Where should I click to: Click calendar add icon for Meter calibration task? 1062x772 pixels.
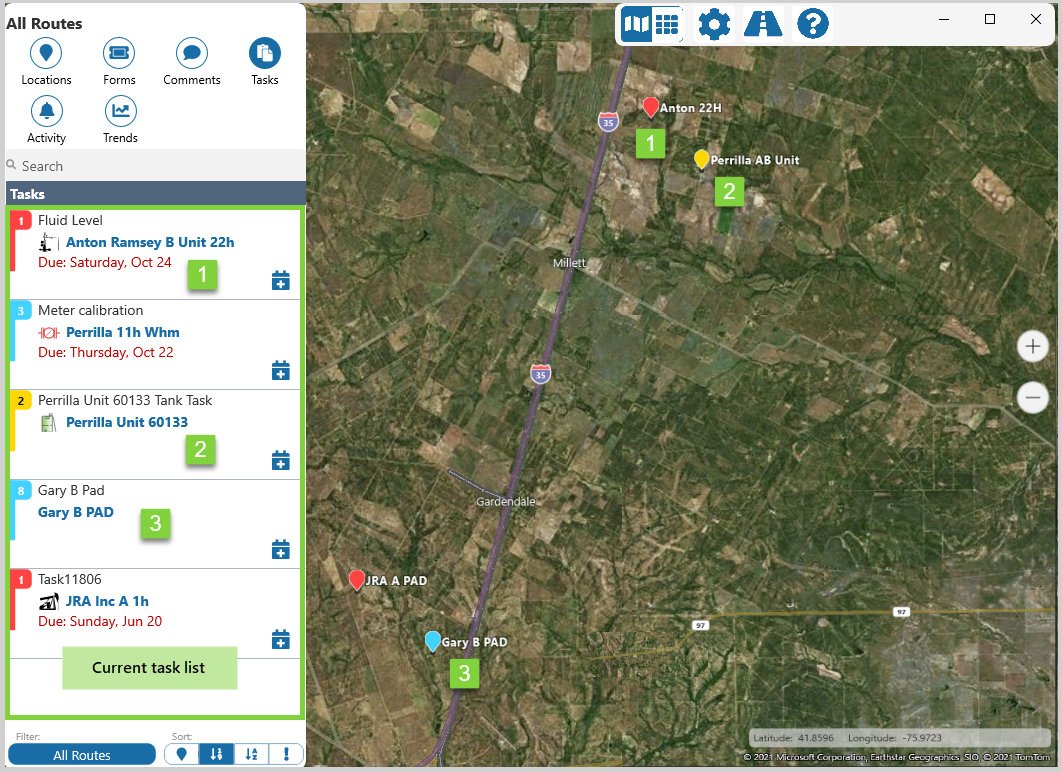280,370
